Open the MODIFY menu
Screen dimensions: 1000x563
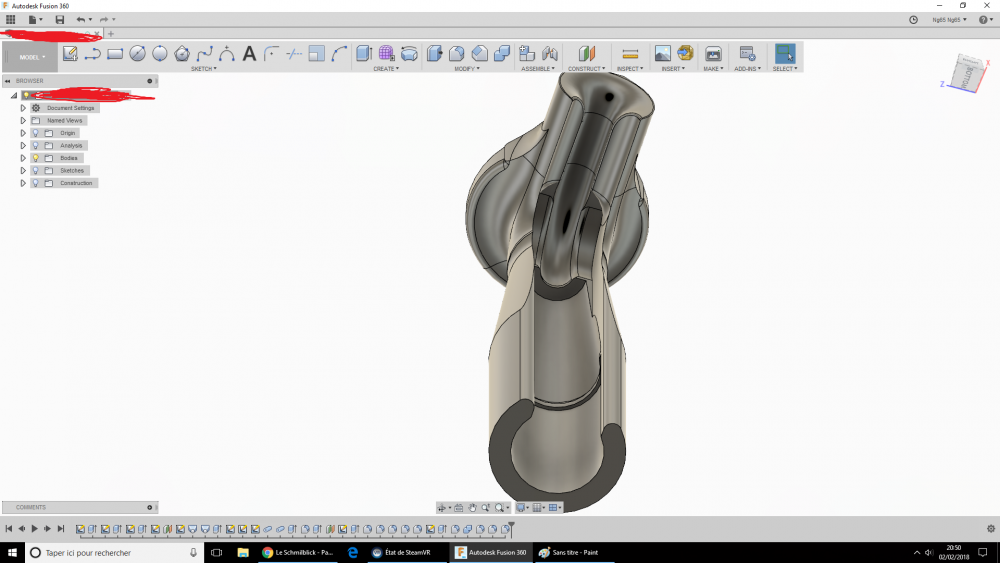click(466, 69)
